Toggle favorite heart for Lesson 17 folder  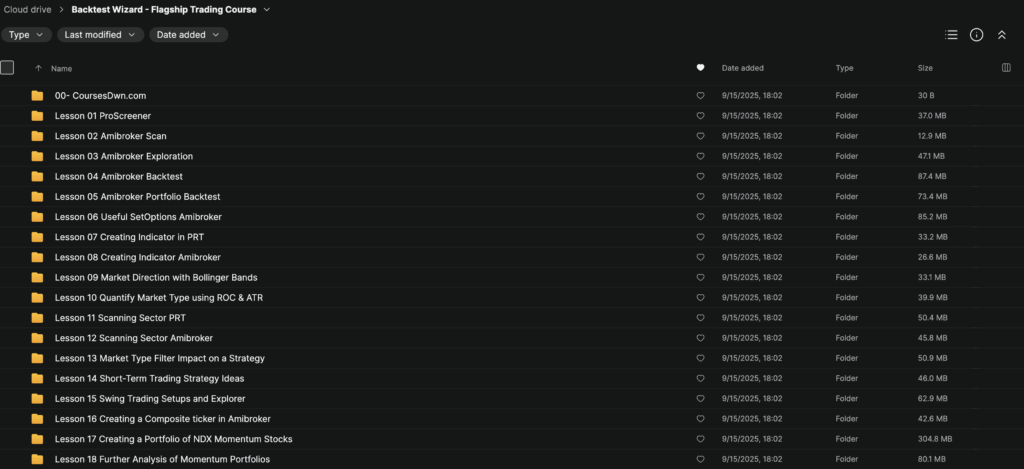[x=700, y=439]
